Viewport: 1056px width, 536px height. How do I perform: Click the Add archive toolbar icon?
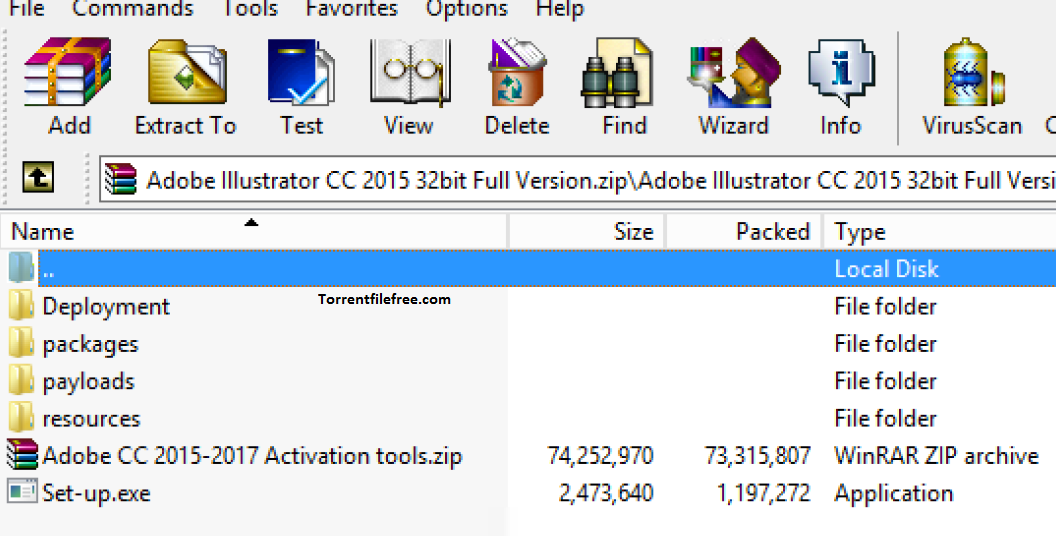point(67,72)
